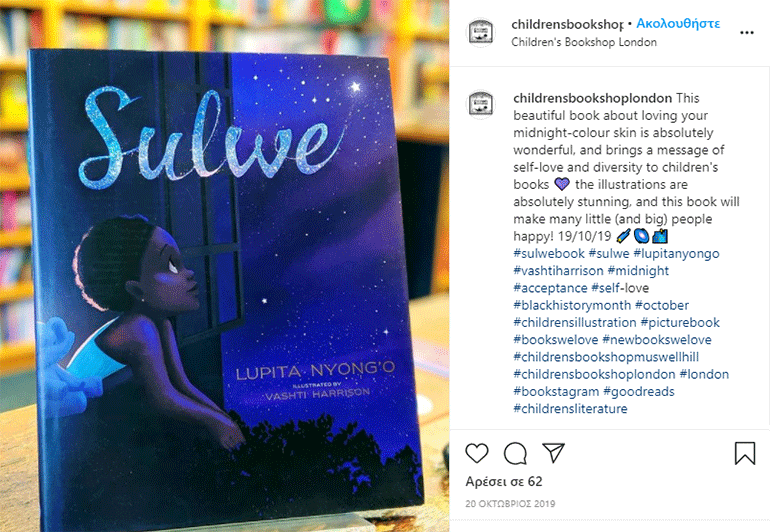Open #childrensbookshopmuswellhill hashtag
Viewport: 770px width, 532px height.
pyautogui.click(x=606, y=357)
